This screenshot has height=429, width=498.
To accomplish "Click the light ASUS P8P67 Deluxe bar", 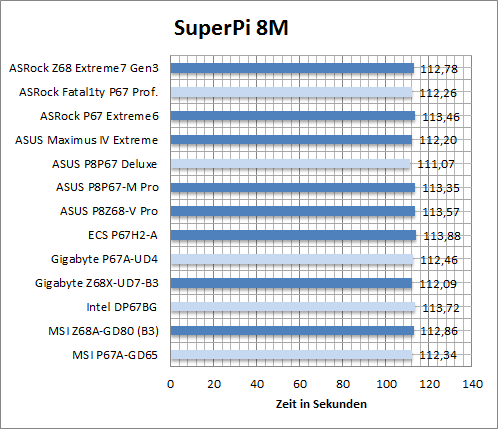I will [x=290, y=164].
